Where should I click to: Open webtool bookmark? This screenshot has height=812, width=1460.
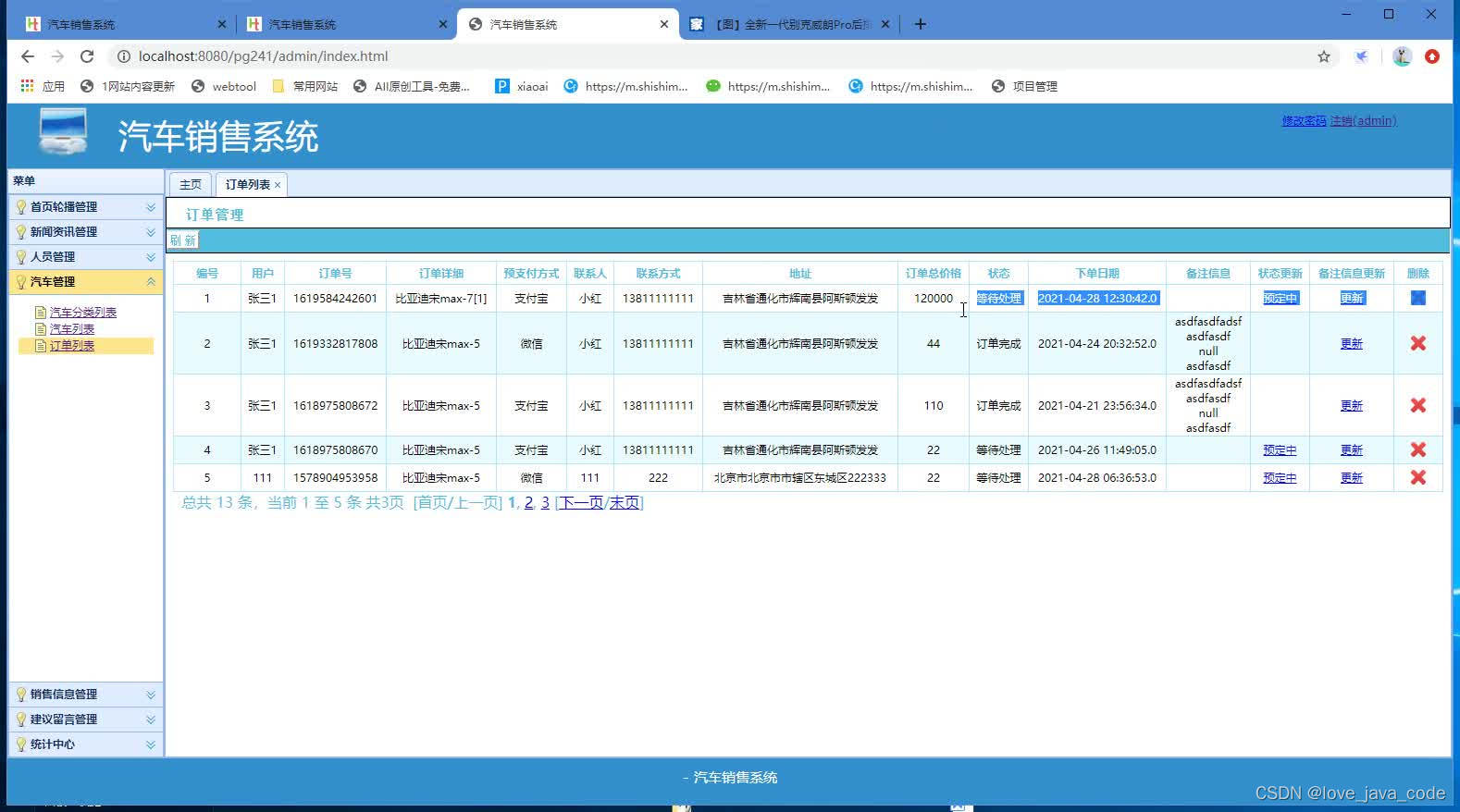point(224,86)
